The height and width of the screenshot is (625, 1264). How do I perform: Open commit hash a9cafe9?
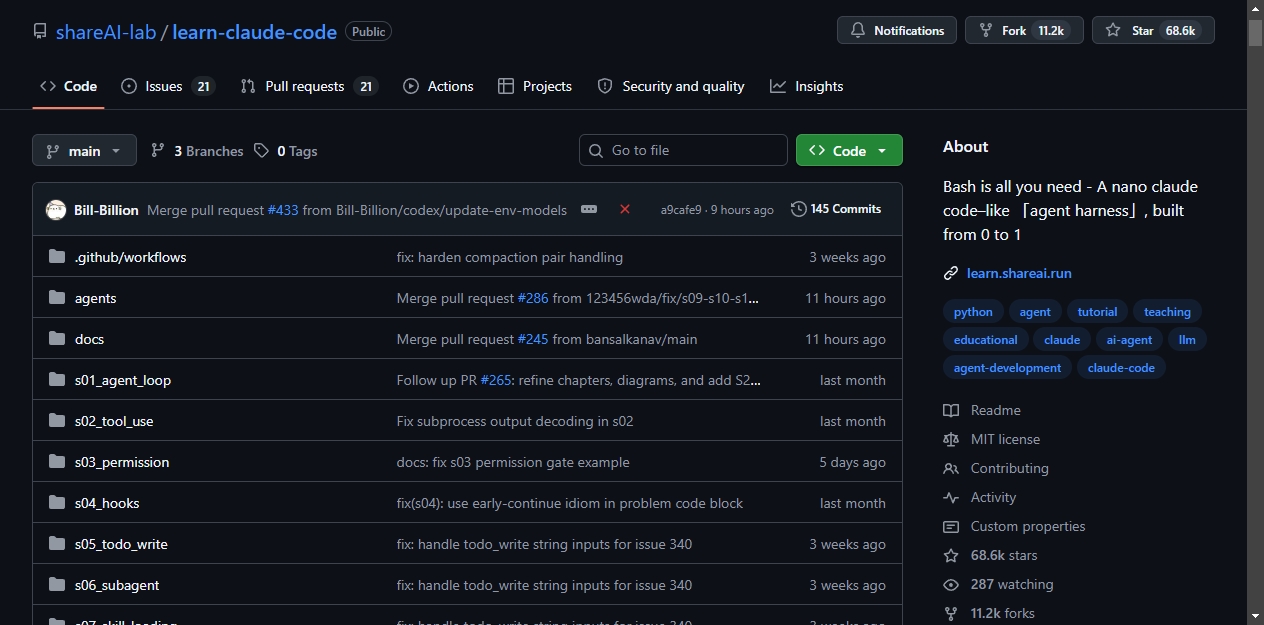pos(681,210)
